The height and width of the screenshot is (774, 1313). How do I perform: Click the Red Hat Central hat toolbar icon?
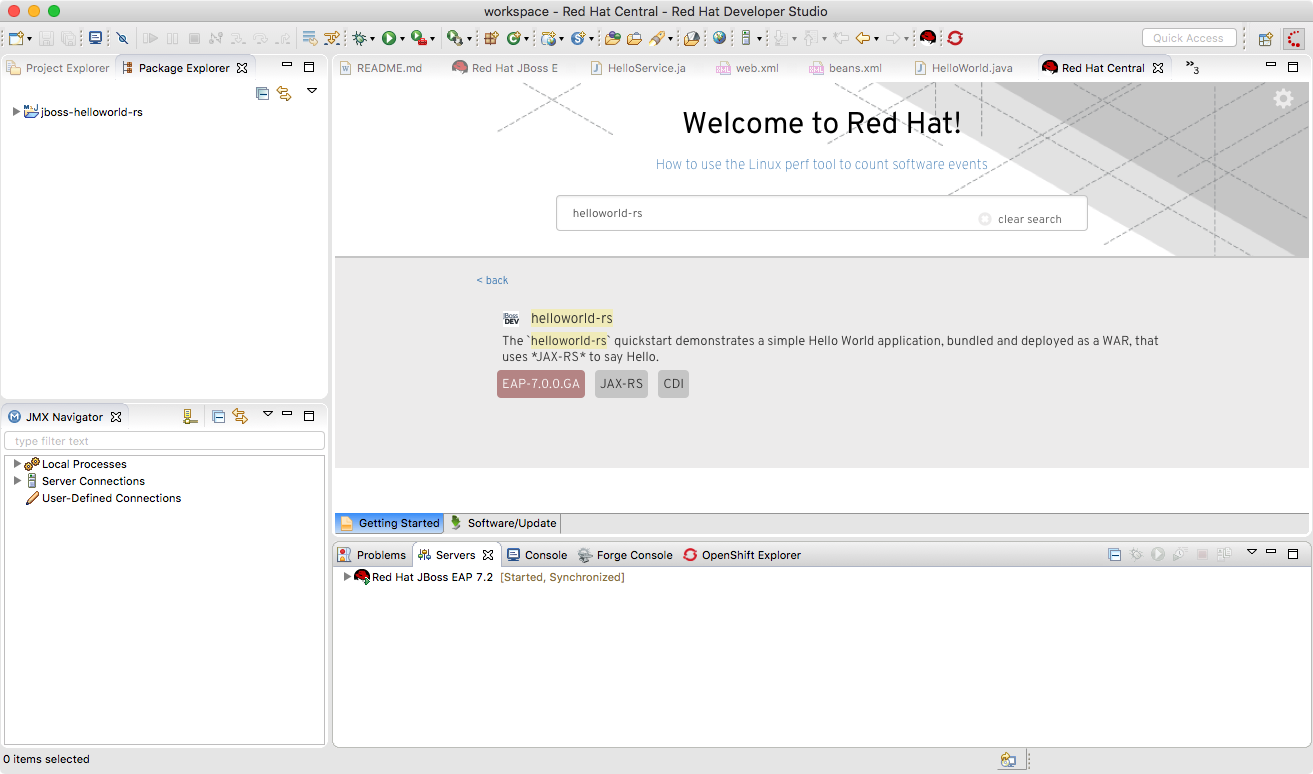pos(928,38)
